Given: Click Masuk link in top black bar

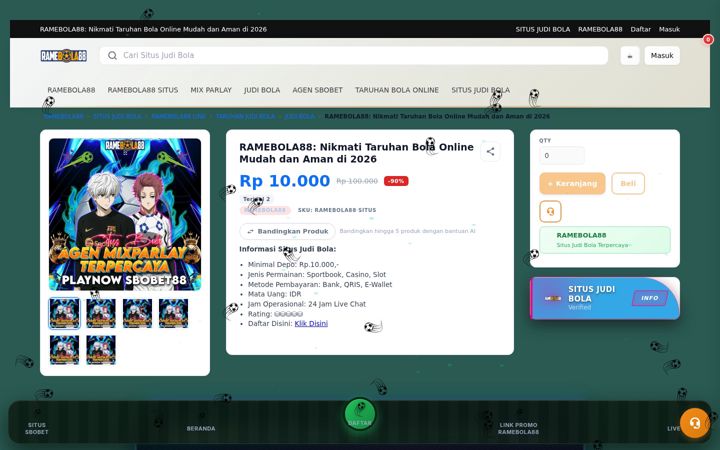Looking at the screenshot, I should tap(669, 29).
